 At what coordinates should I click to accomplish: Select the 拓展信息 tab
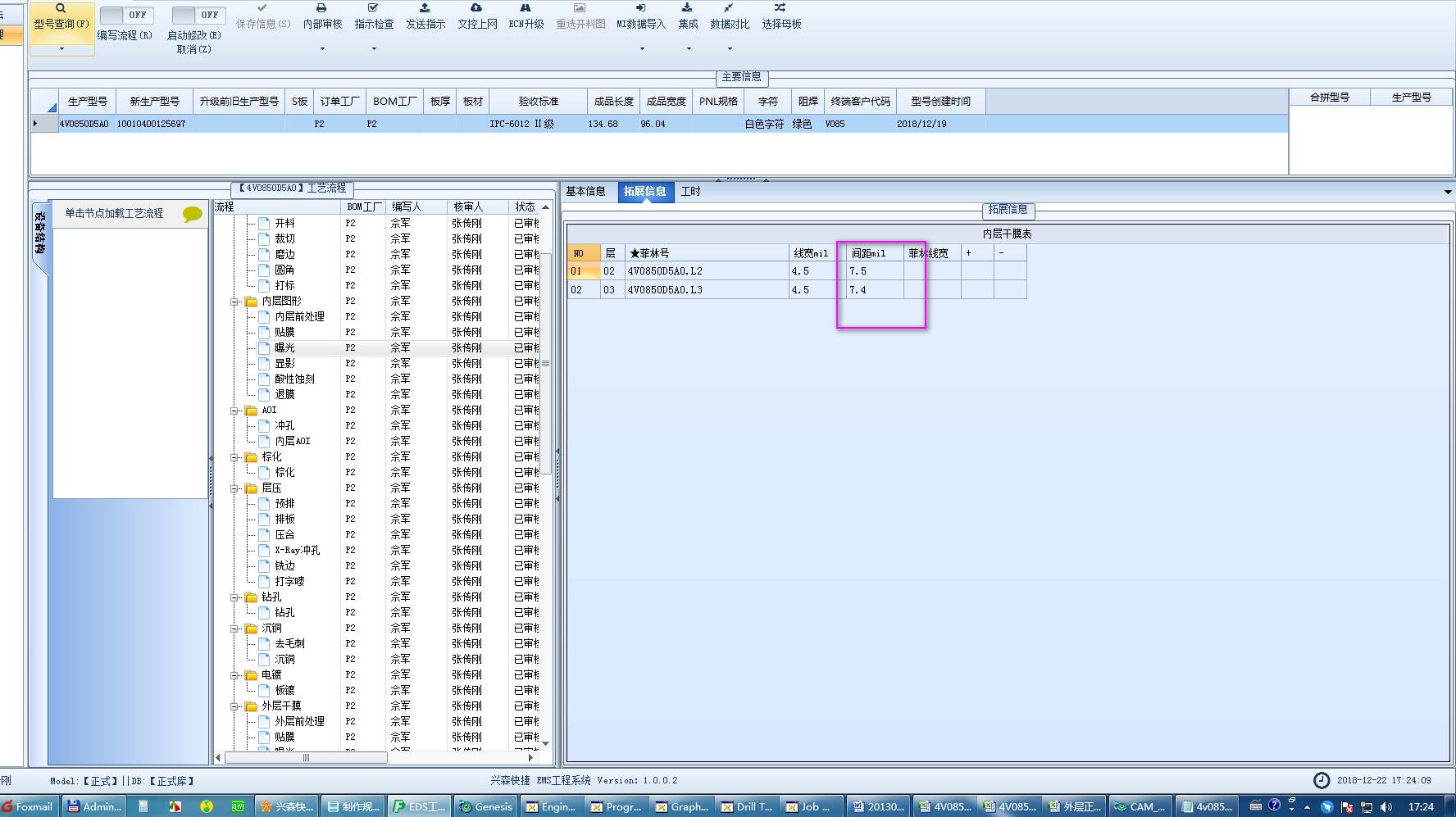pos(644,192)
